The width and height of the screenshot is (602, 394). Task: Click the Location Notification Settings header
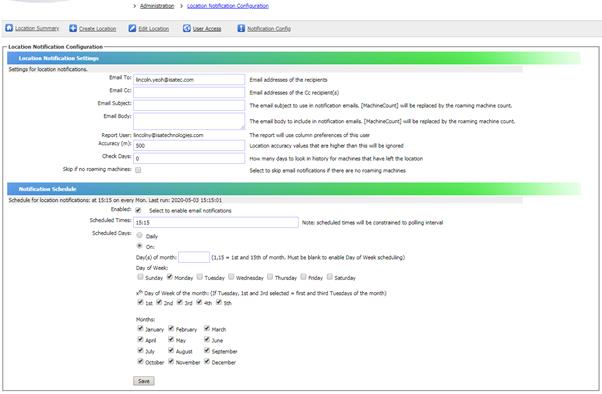coord(294,58)
